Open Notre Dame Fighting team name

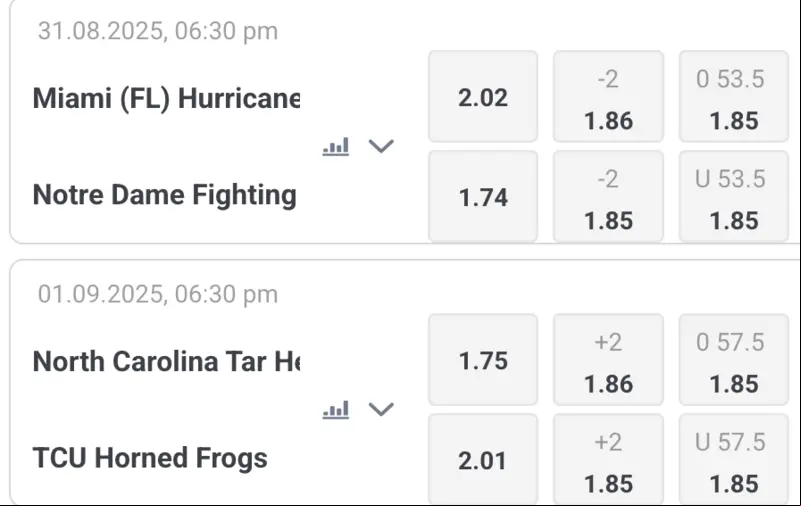click(164, 195)
